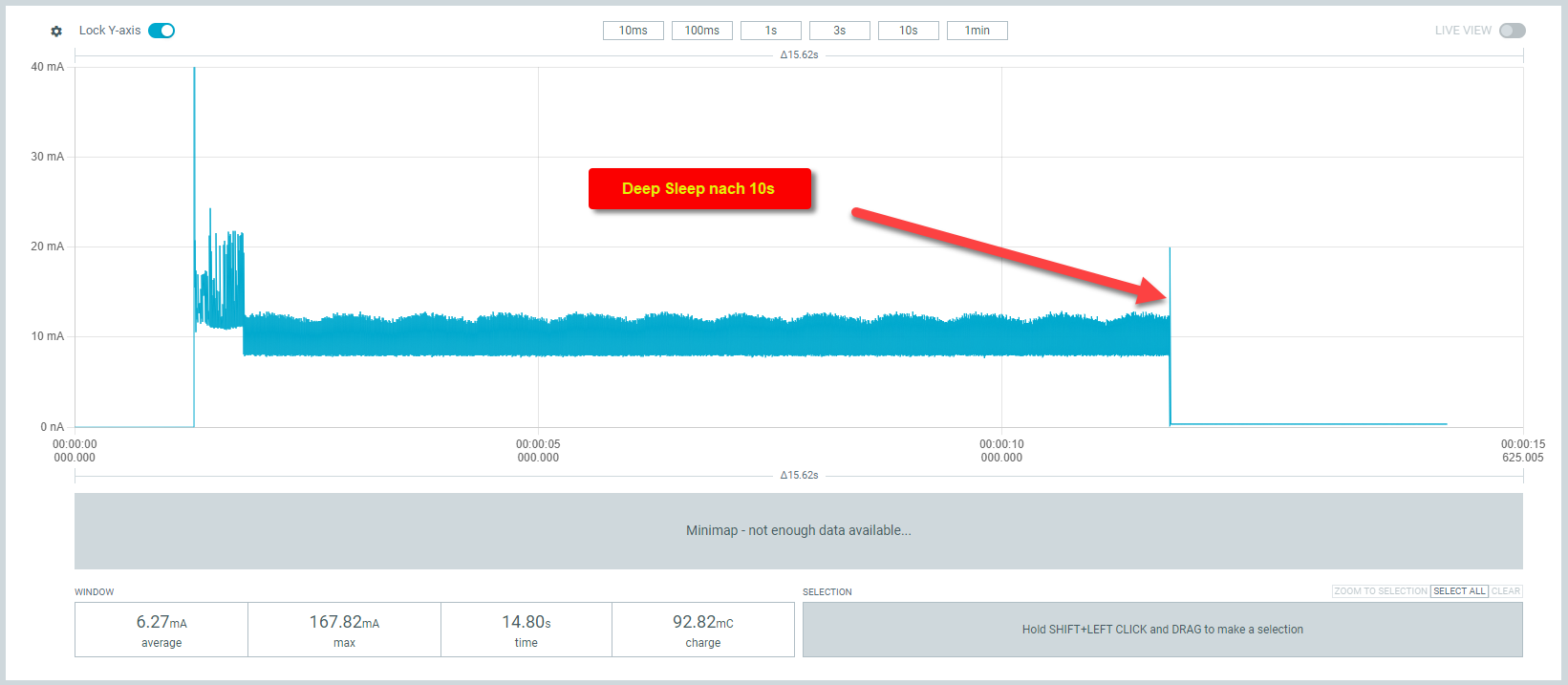The image size is (1568, 685).
Task: Click CLEAR to remove the selection
Action: click(x=1505, y=591)
